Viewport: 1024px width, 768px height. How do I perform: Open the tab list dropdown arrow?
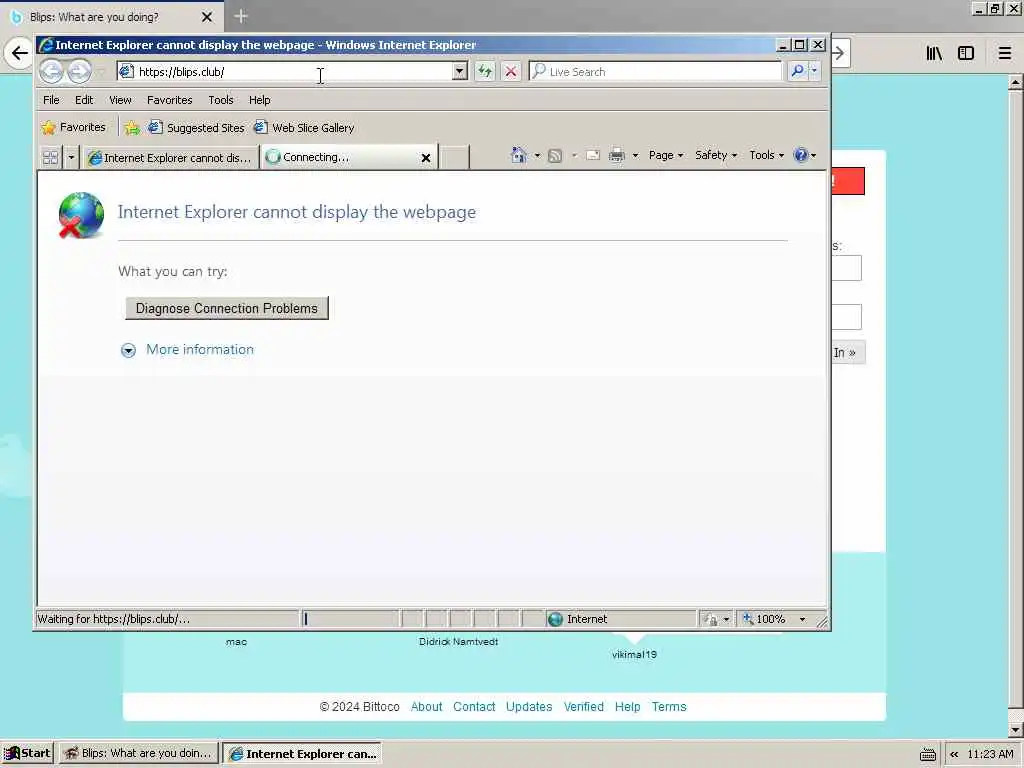(71, 157)
